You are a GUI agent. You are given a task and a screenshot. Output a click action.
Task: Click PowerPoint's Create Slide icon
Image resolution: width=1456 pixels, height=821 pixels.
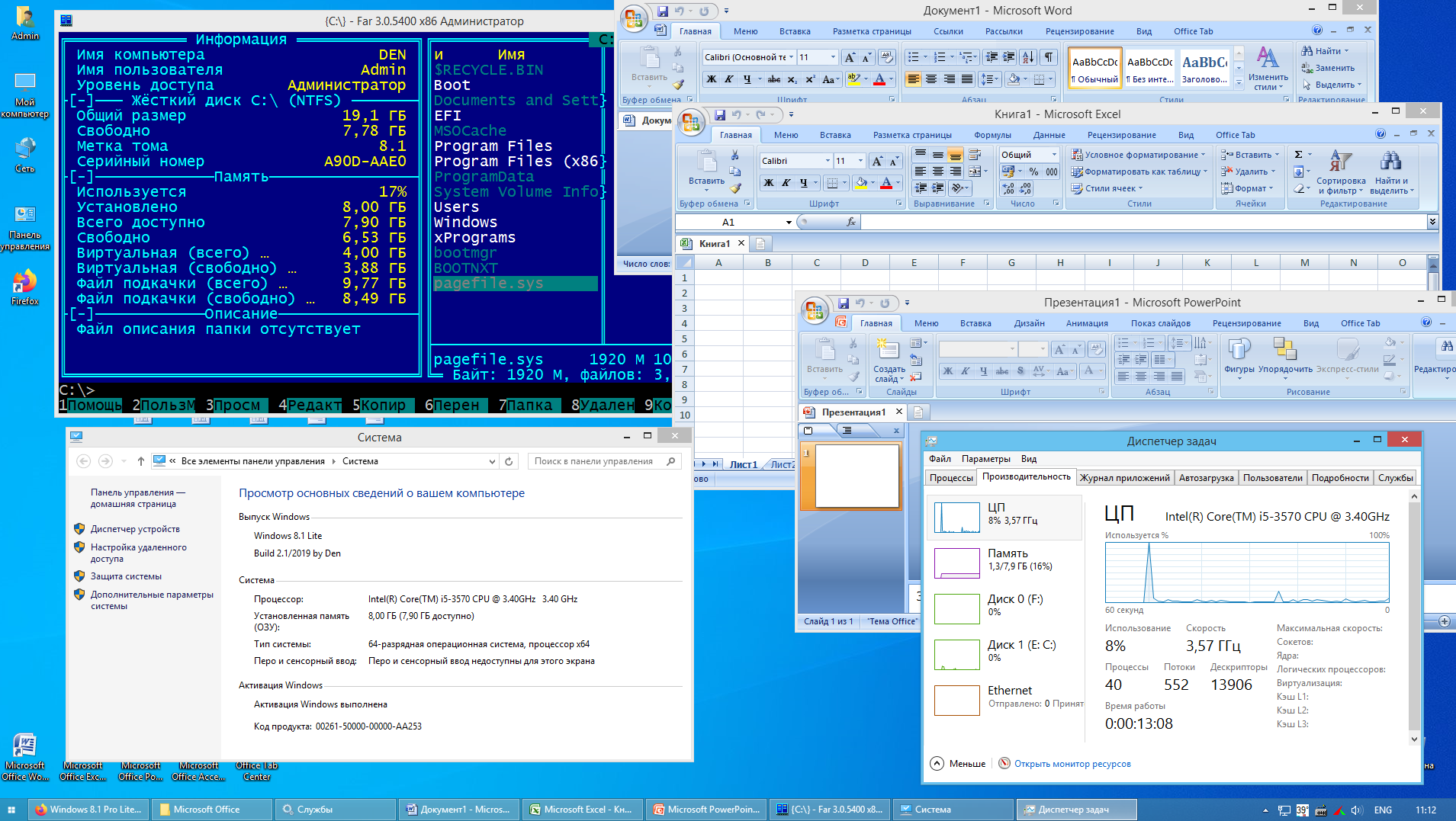click(x=888, y=348)
